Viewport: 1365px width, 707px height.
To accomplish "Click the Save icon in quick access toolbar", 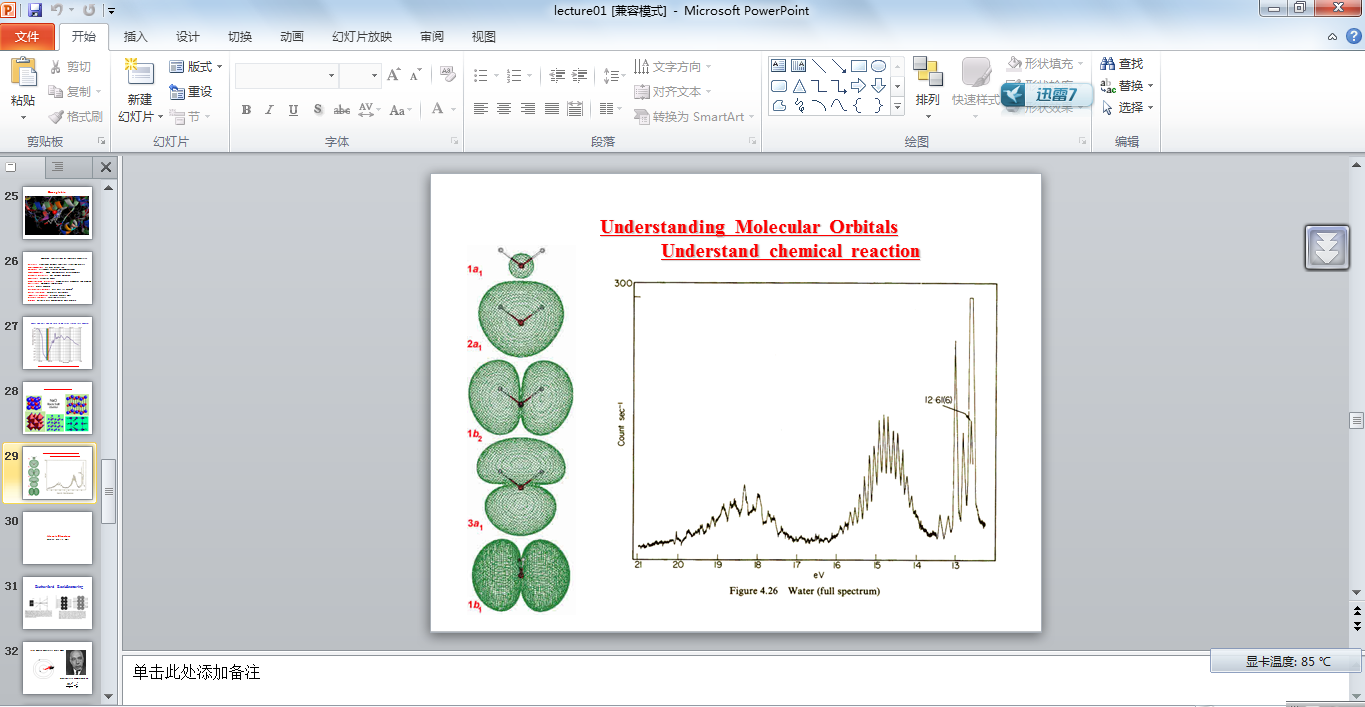I will coord(35,11).
